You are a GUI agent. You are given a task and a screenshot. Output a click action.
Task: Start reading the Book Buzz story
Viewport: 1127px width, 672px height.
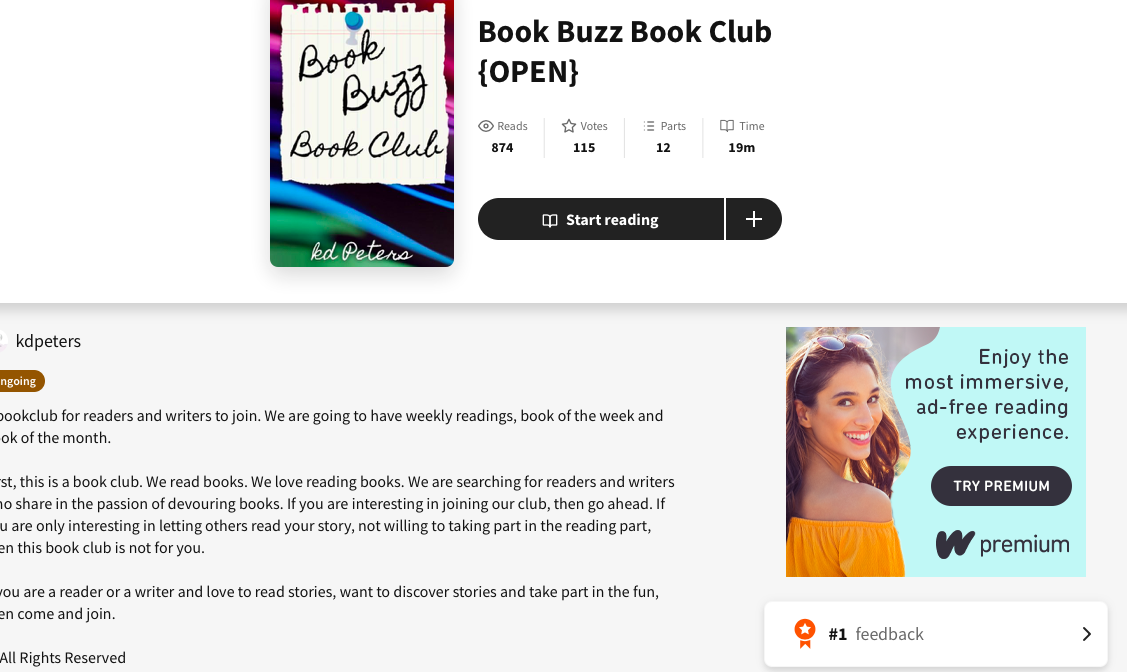point(601,219)
